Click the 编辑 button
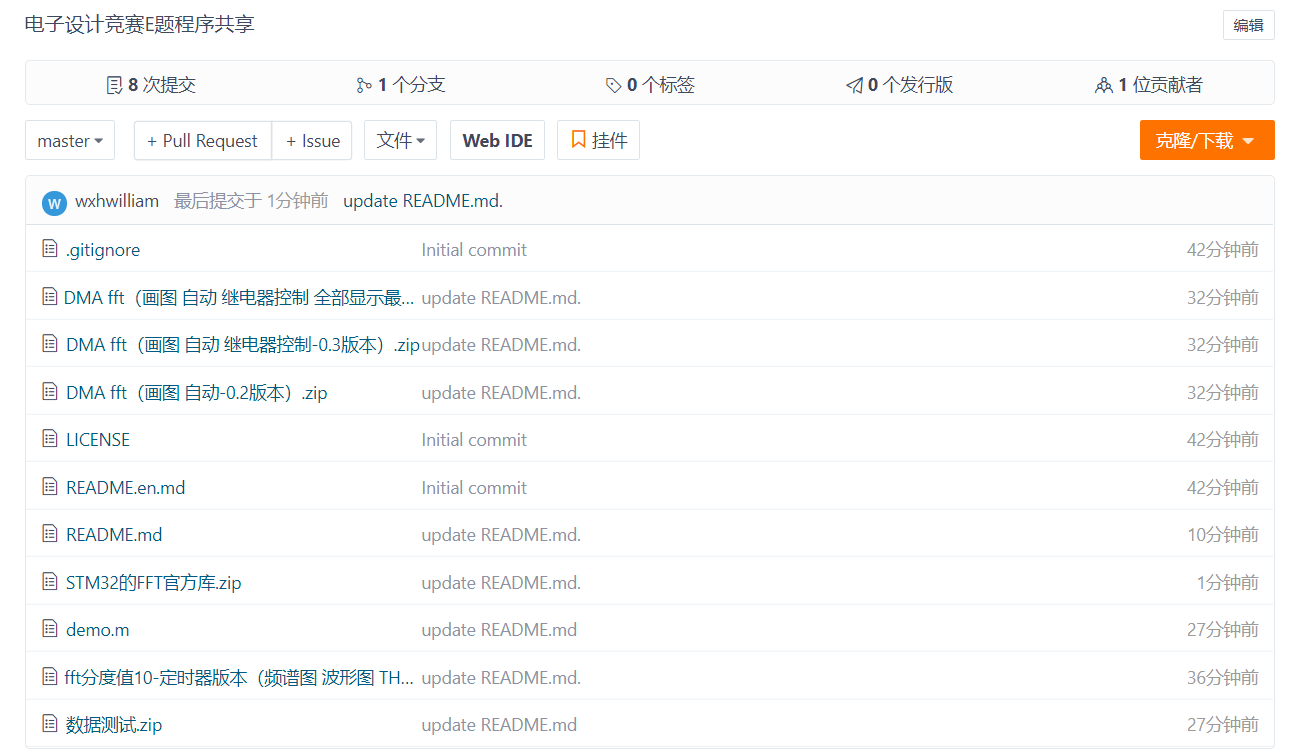This screenshot has width=1295, height=756. coord(1248,25)
